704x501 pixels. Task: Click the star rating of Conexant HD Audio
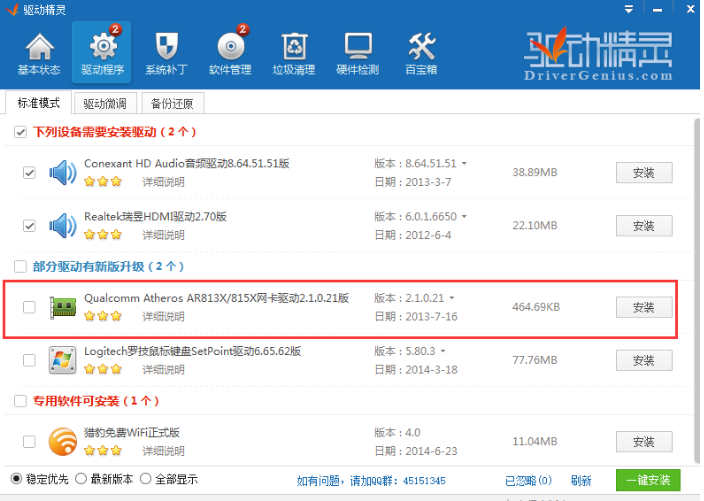(103, 181)
